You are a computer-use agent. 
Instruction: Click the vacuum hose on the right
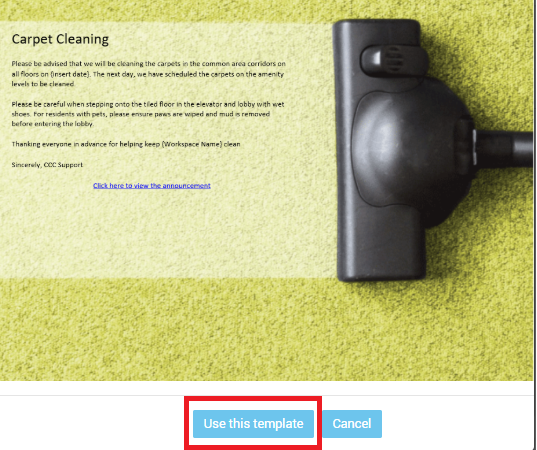pos(505,149)
